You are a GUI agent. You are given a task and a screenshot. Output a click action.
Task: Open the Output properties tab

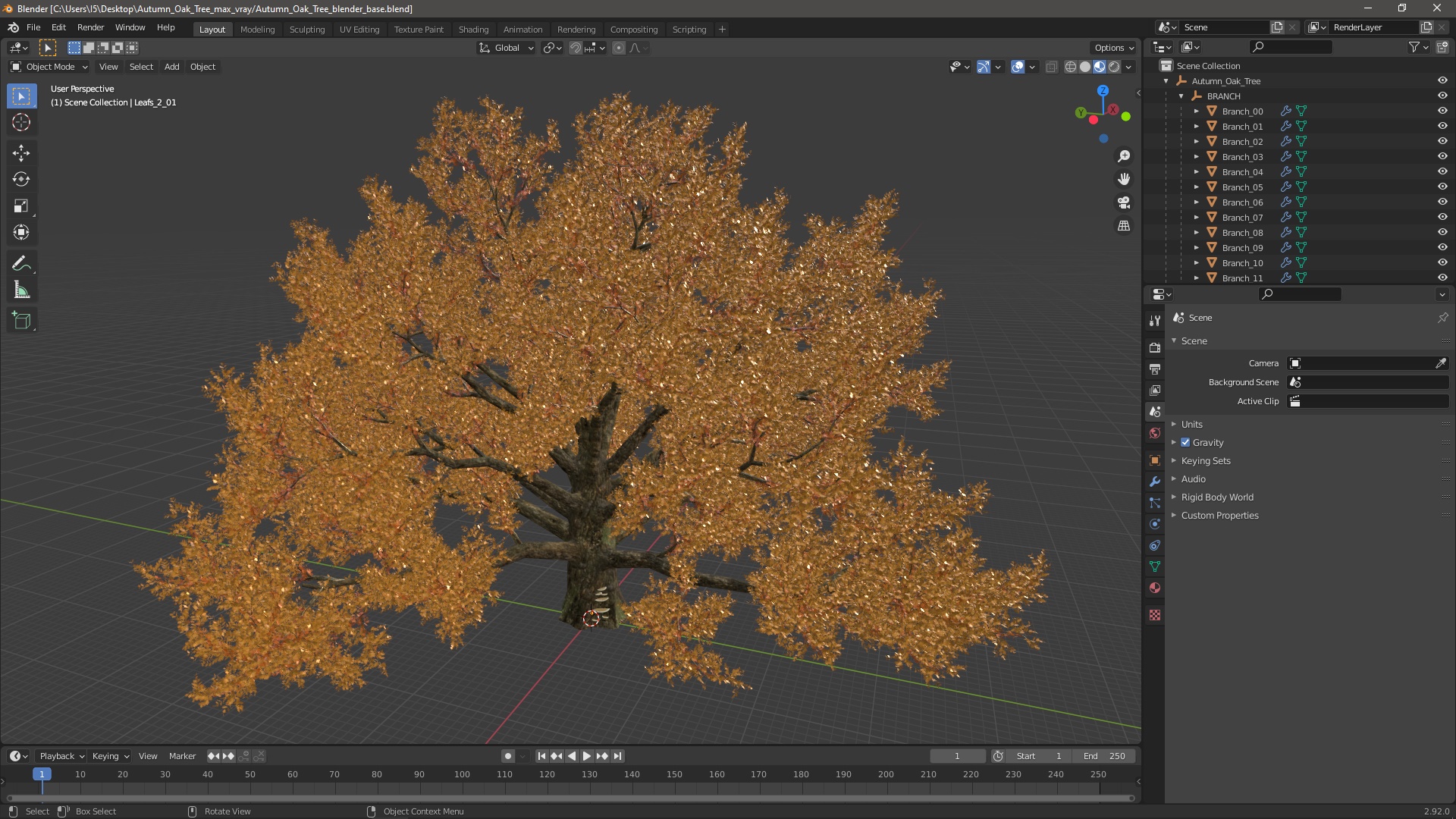[x=1155, y=369]
